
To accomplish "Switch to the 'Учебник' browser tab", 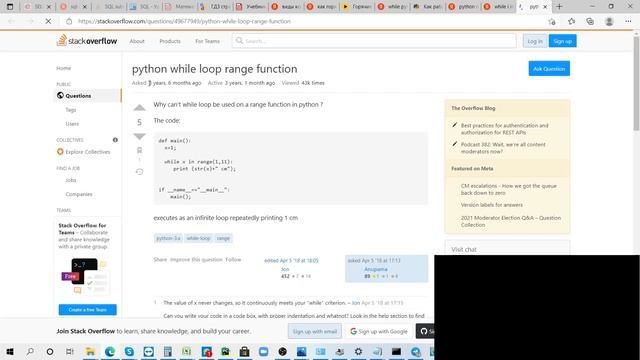I will [251, 7].
